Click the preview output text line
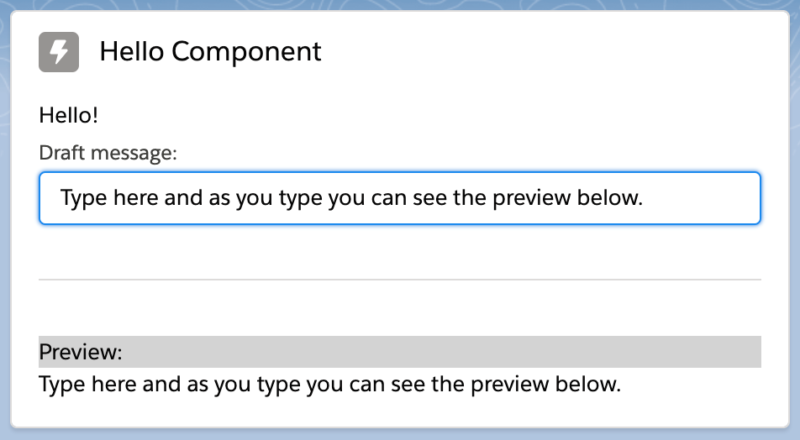 coord(330,383)
